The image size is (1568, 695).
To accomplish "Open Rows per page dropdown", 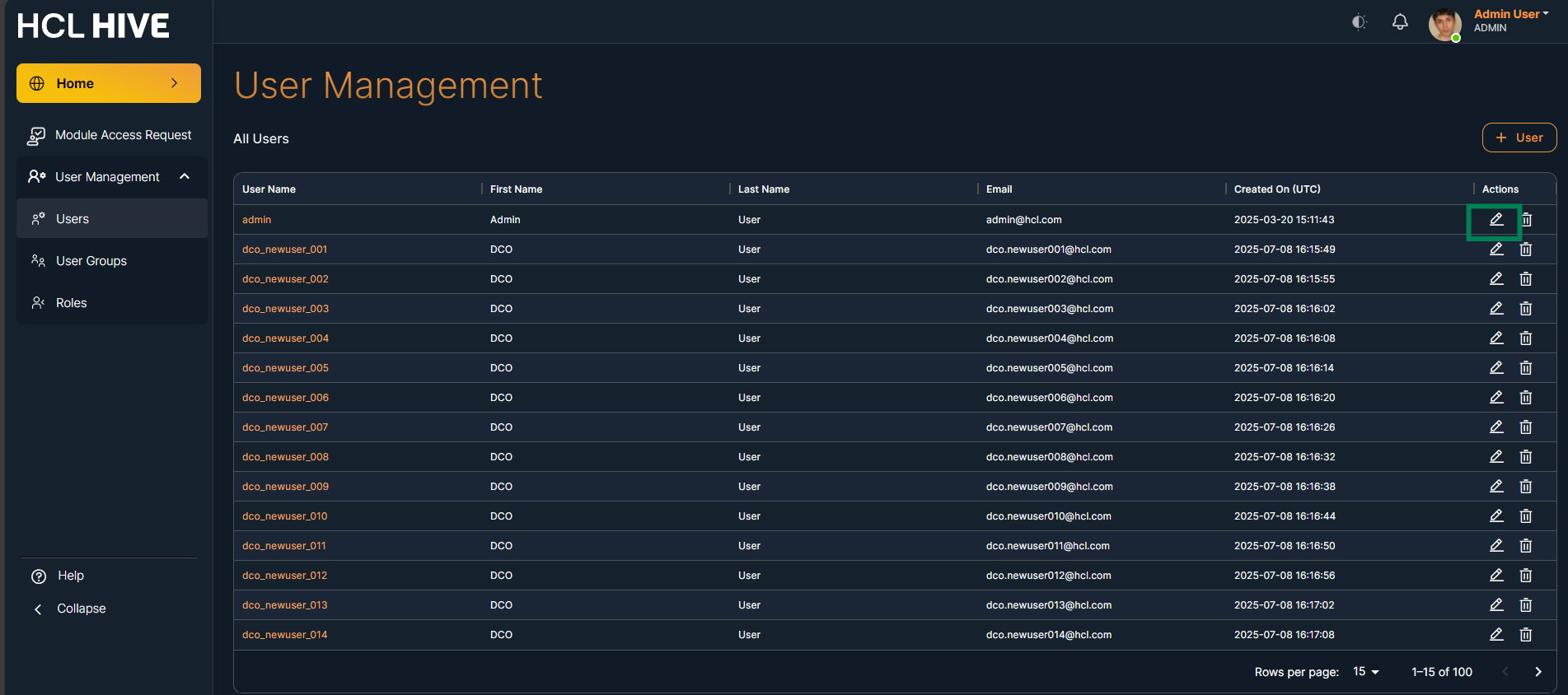I will point(1366,672).
